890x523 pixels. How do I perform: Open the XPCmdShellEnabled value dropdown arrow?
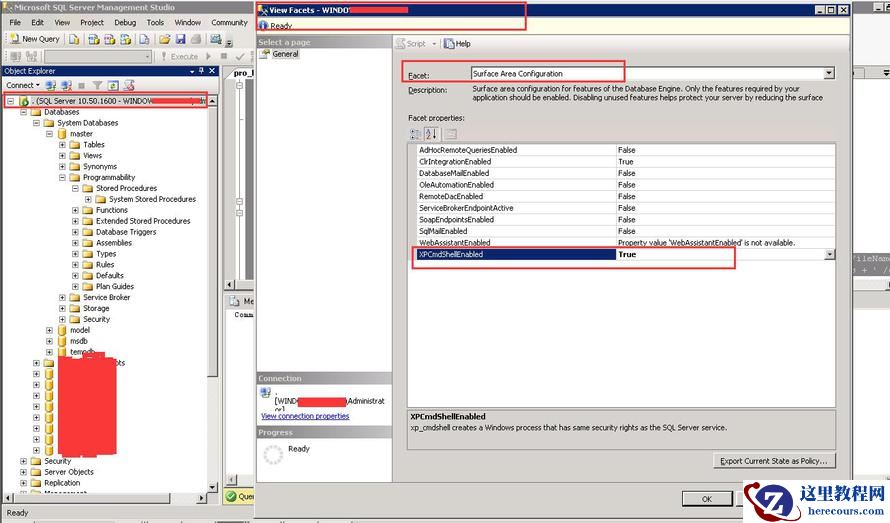coord(830,254)
